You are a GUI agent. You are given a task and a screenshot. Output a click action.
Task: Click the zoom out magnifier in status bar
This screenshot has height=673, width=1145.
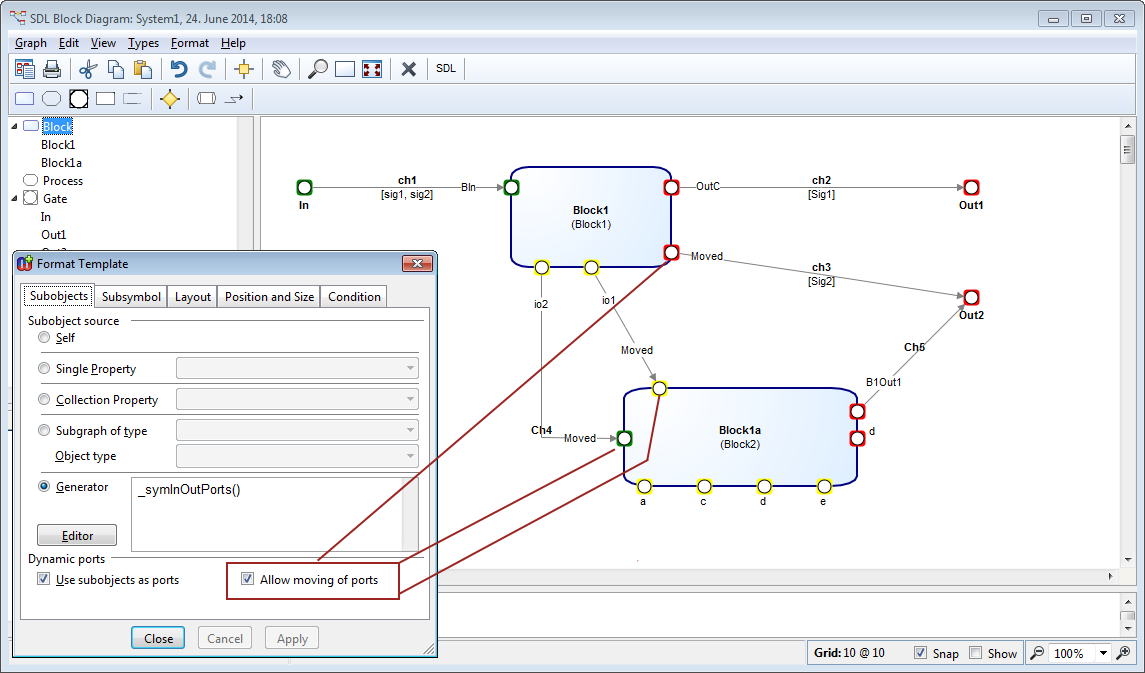pyautogui.click(x=1038, y=653)
